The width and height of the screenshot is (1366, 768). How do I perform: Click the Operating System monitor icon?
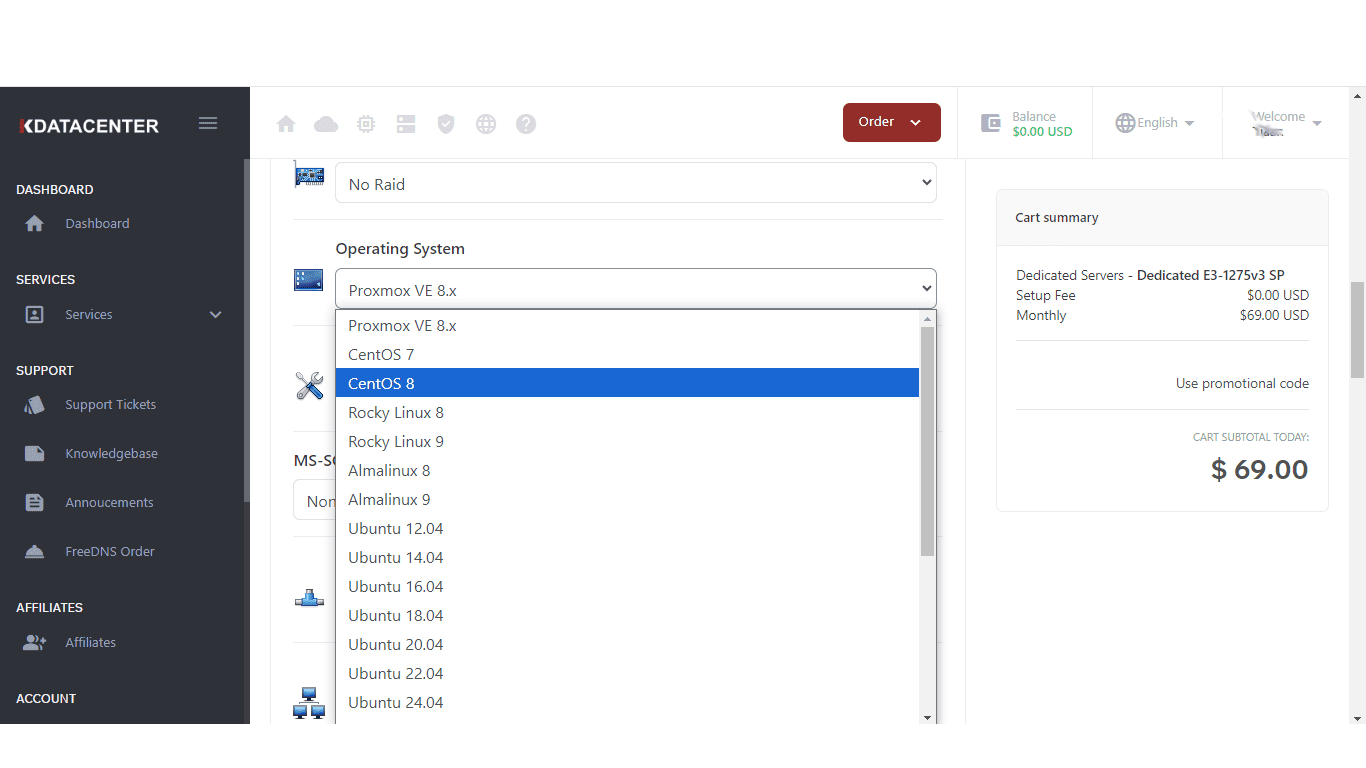pyautogui.click(x=309, y=280)
